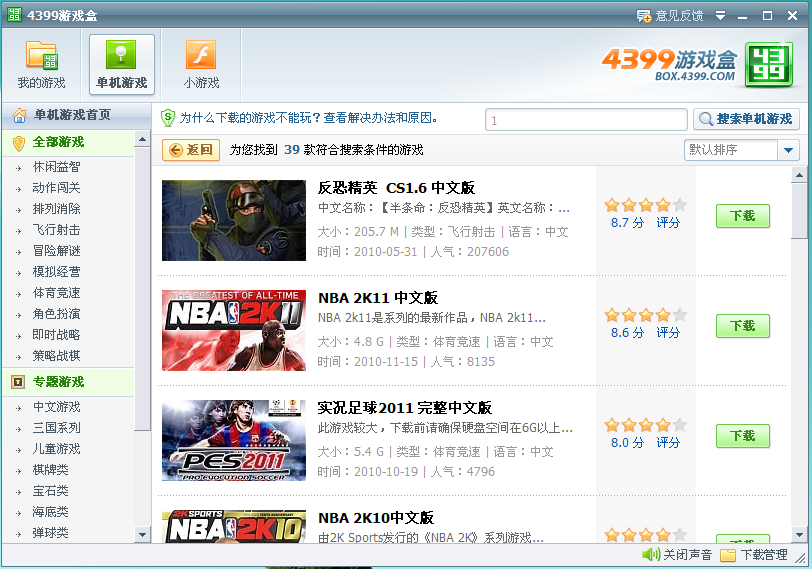This screenshot has width=812, height=569.
Task: Click the 搜索单机游戏 search button
Action: tap(746, 119)
